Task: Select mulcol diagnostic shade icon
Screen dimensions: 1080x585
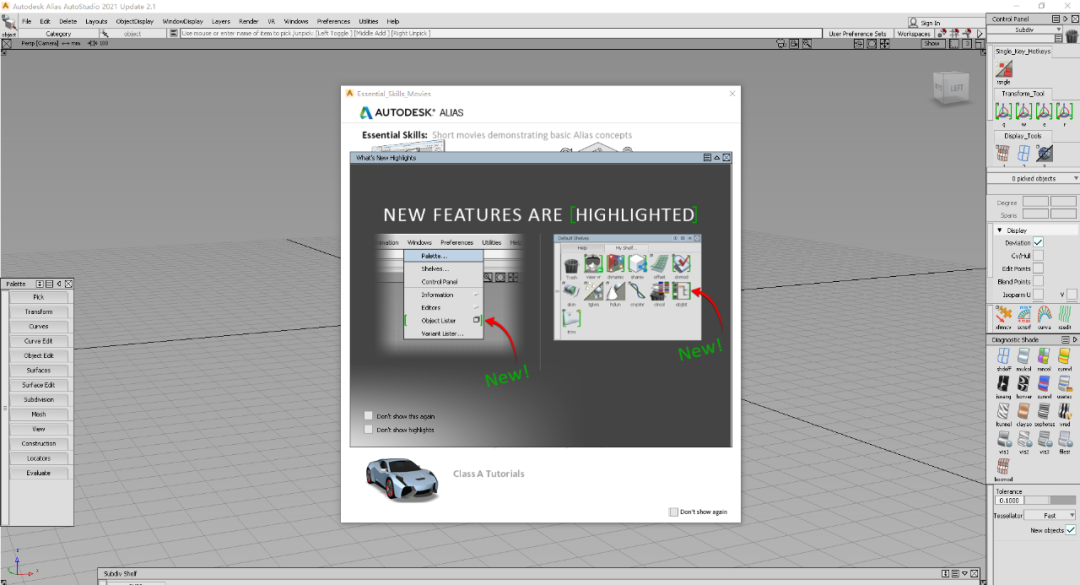Action: coord(1024,356)
